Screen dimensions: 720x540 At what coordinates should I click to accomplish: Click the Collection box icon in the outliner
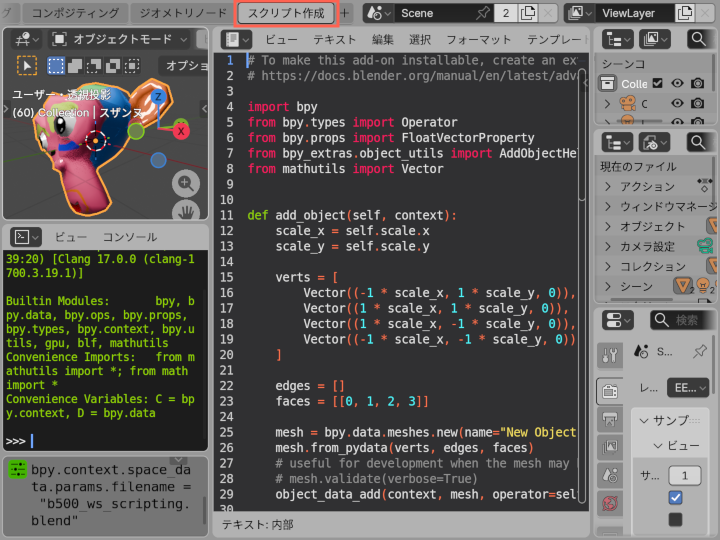point(608,84)
